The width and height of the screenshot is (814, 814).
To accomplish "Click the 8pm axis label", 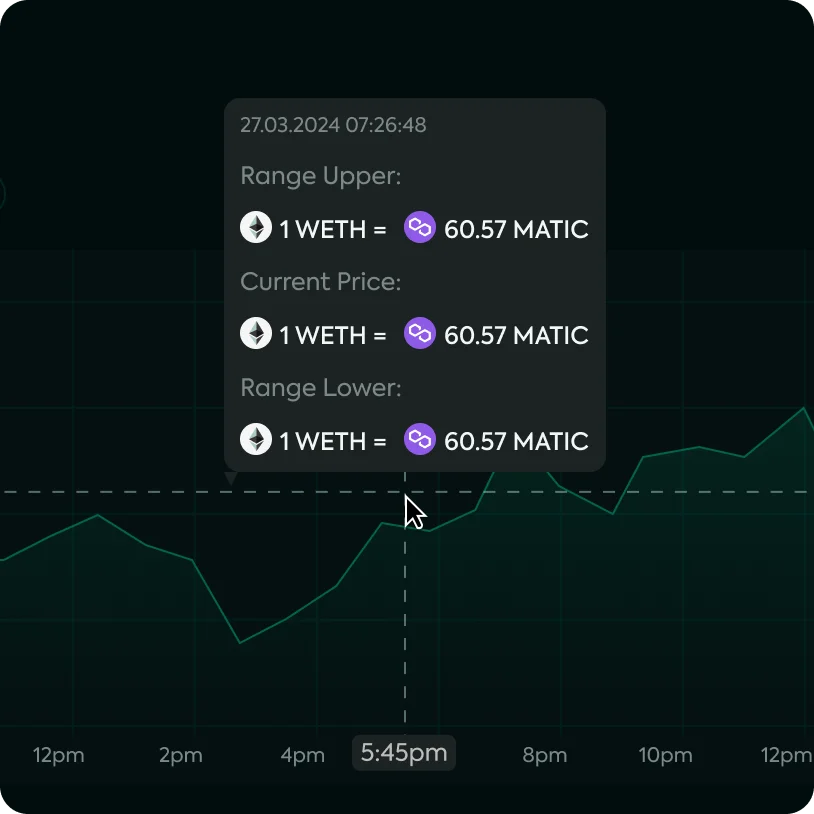I will [x=545, y=755].
